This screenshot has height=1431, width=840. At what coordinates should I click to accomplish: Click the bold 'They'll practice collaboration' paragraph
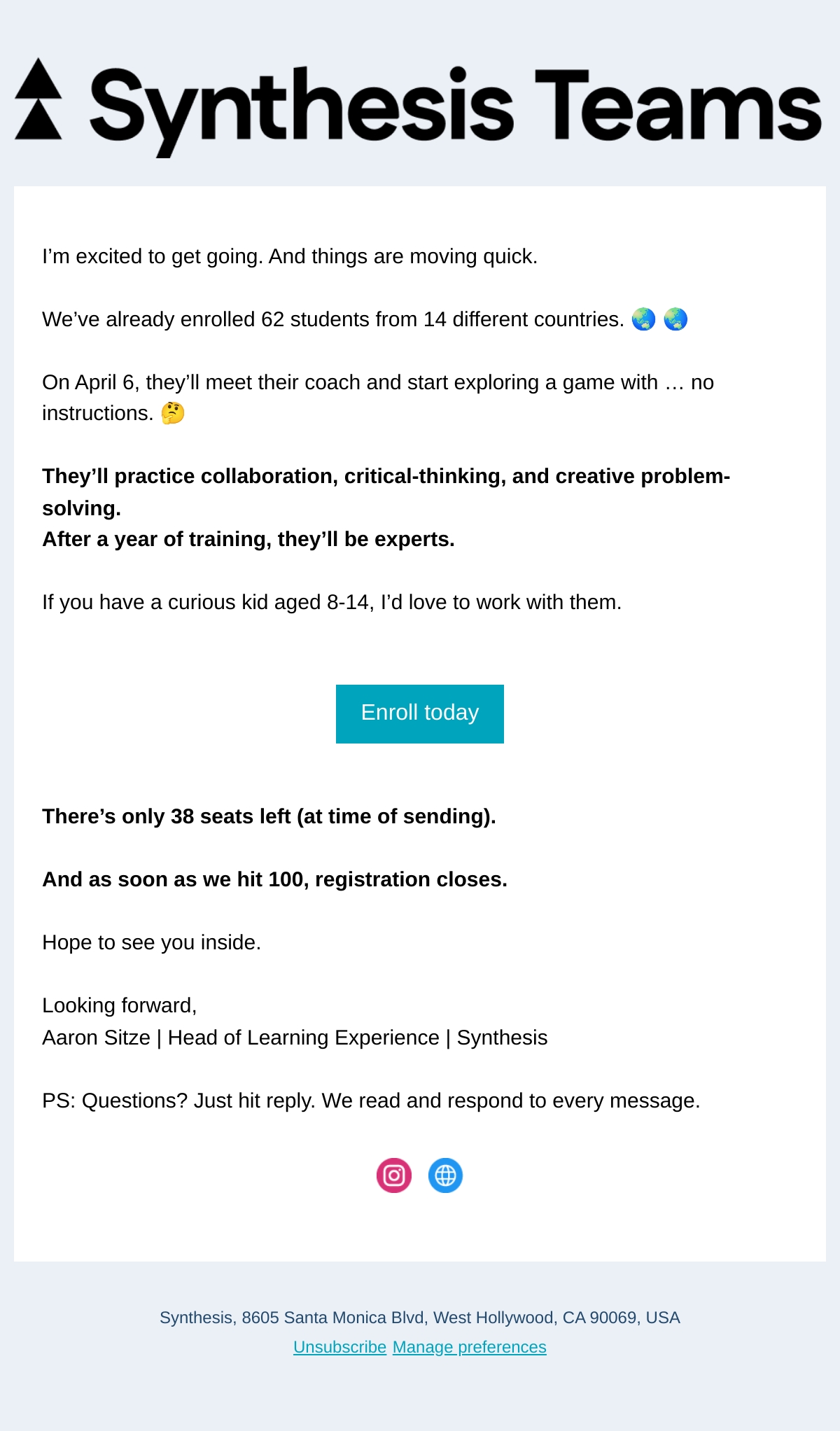(386, 491)
